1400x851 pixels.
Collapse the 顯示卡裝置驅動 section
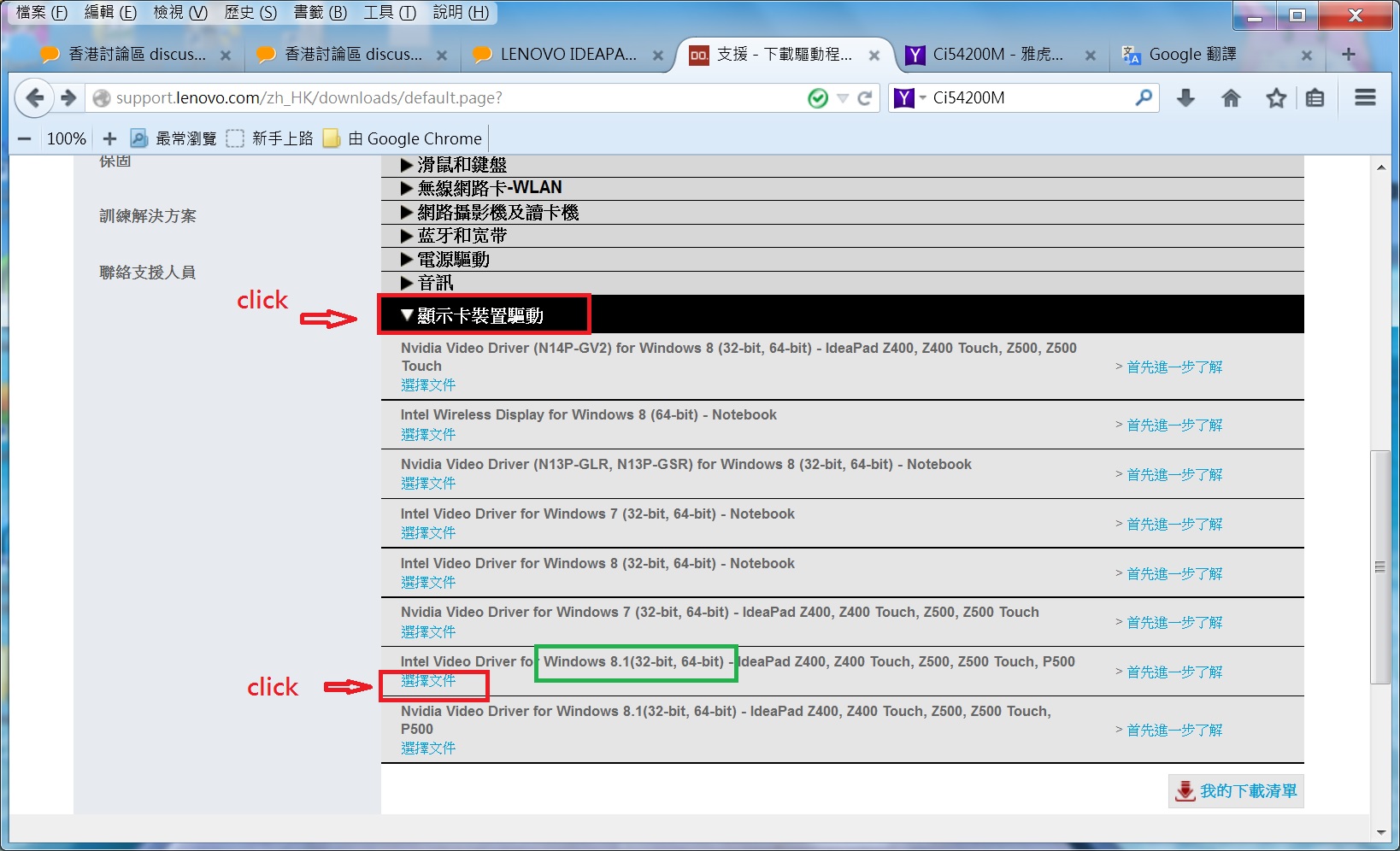click(x=842, y=315)
